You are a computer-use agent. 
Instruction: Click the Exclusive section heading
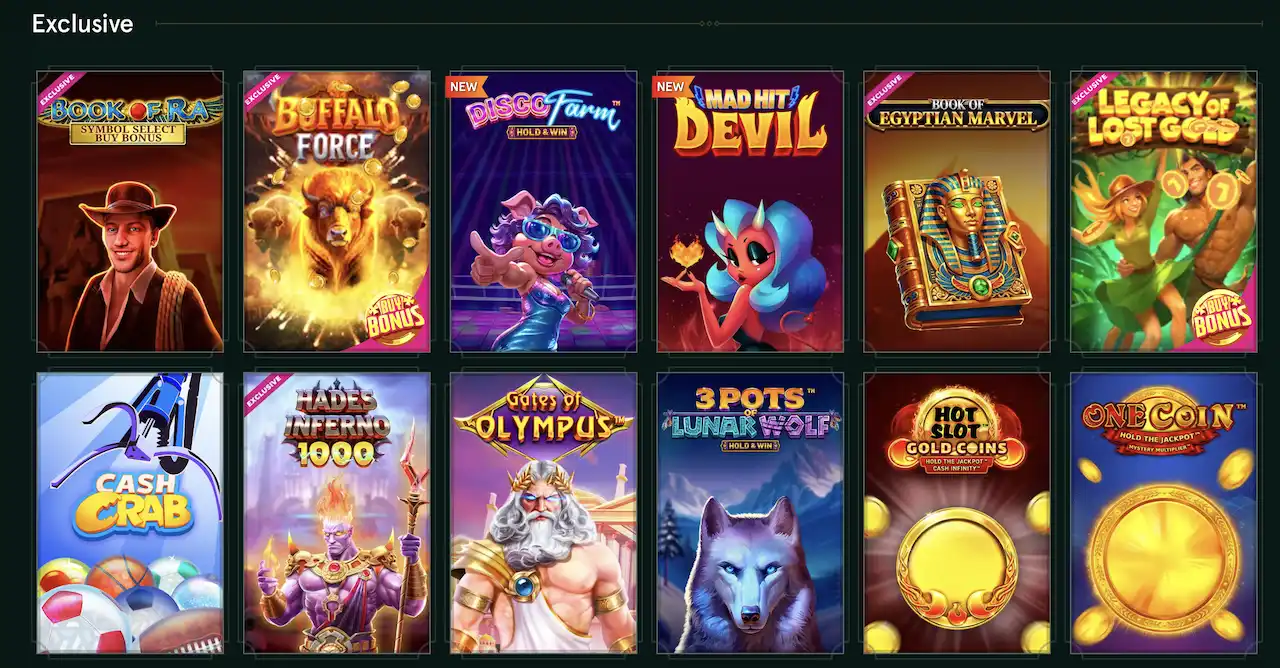point(82,24)
